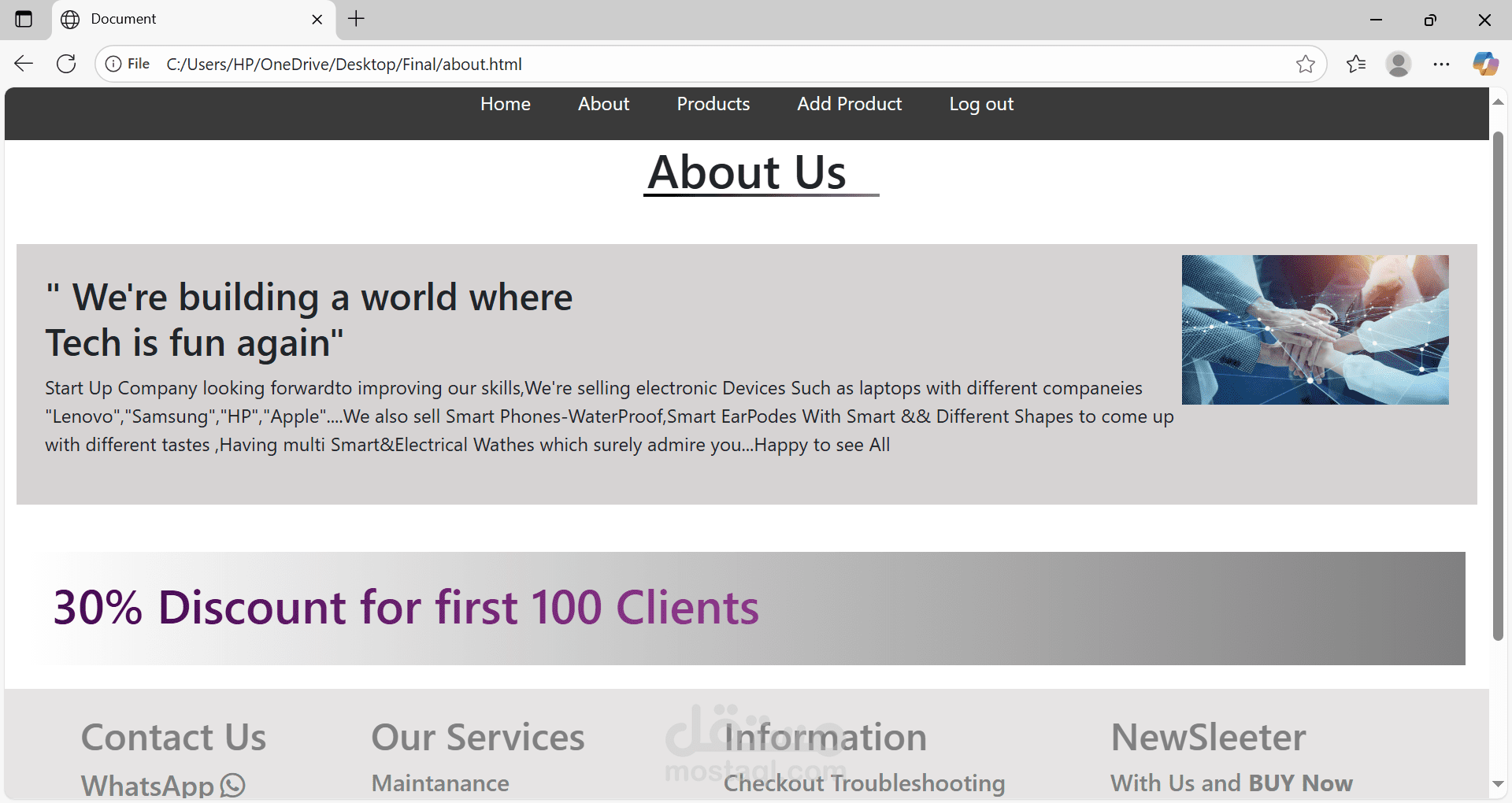Click the NewSleeter footer heading
Image resolution: width=1512 pixels, height=803 pixels.
pos(1209,738)
